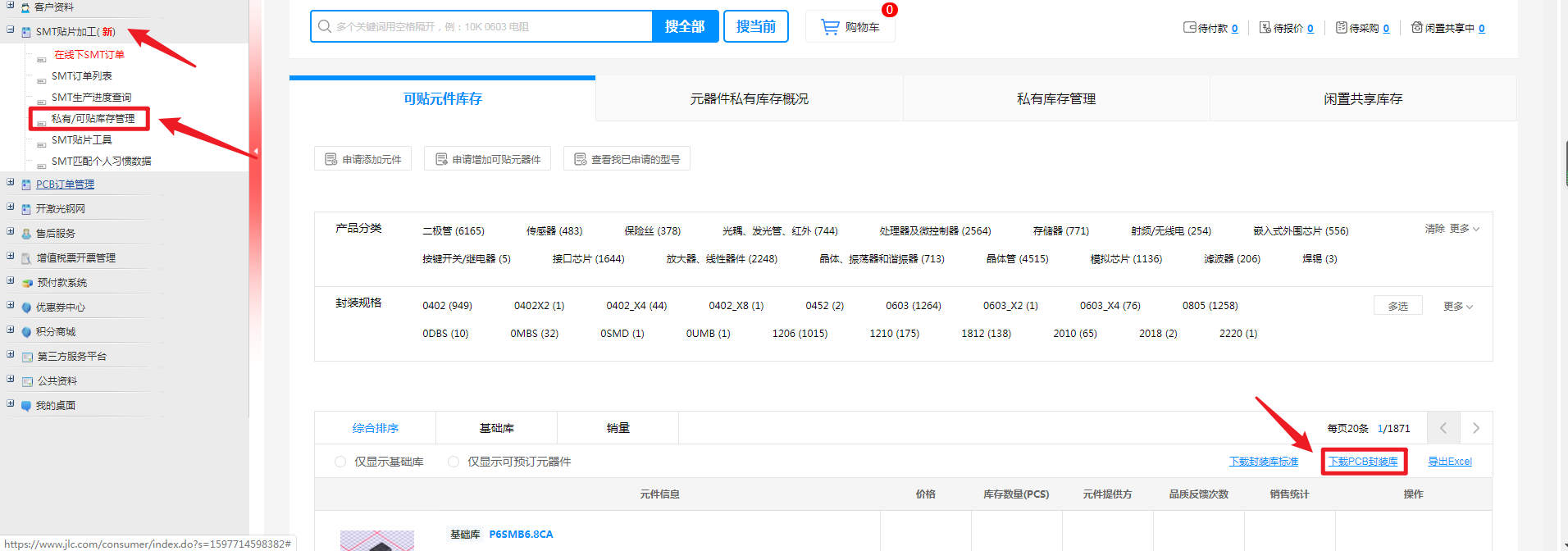The height and width of the screenshot is (551, 1568).
Task: Select the 仅显示可预订元器件 radio button
Action: [x=454, y=462]
